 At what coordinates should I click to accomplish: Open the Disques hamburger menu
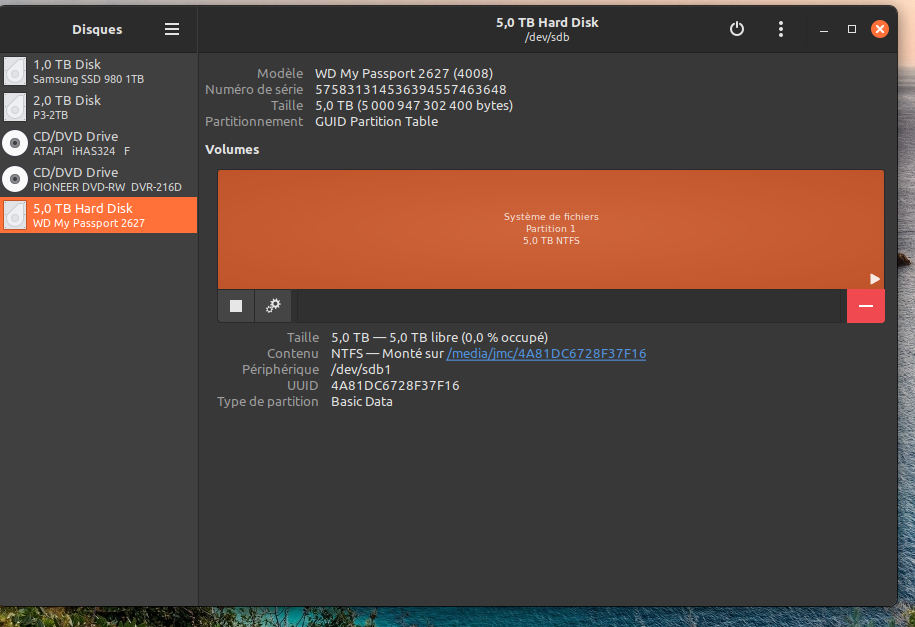click(x=172, y=29)
